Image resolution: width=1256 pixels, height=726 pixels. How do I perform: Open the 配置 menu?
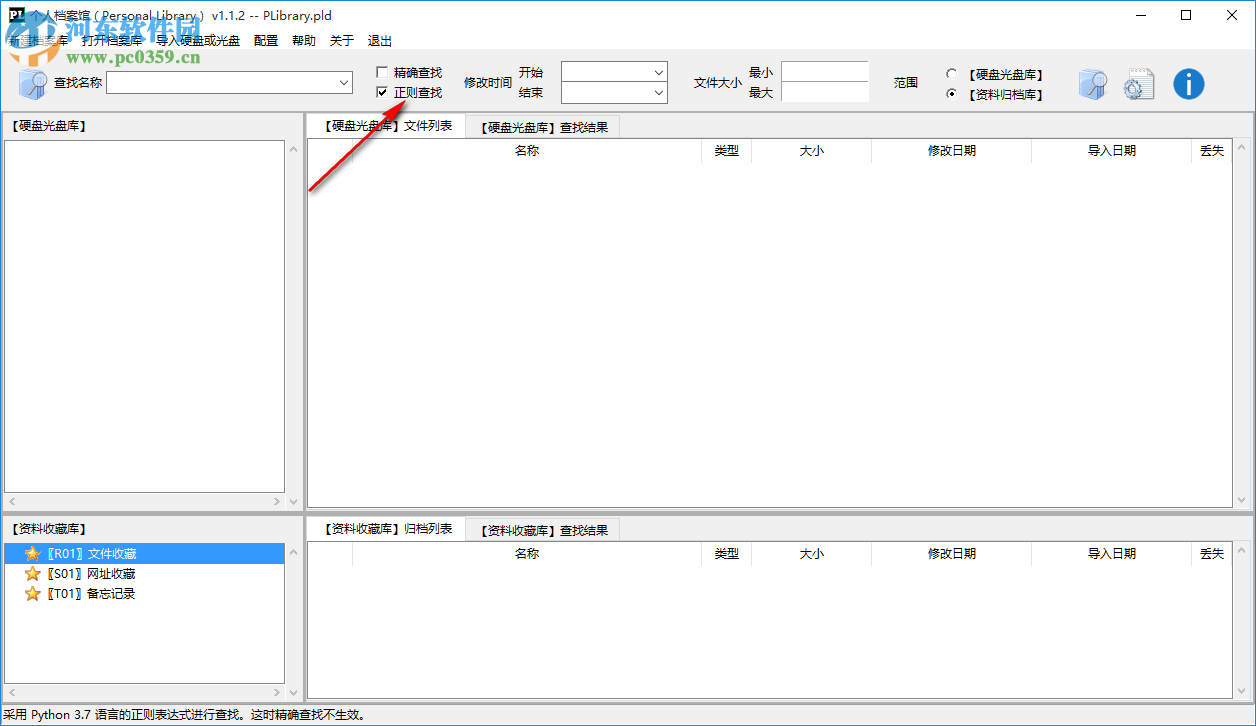coord(265,40)
